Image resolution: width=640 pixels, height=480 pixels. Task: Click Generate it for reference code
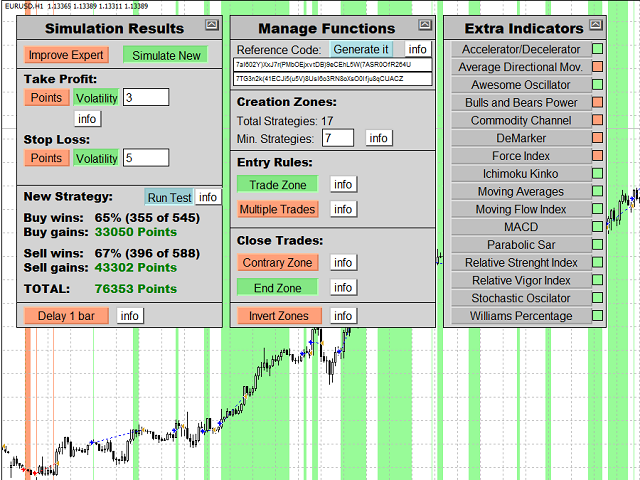pyautogui.click(x=361, y=49)
